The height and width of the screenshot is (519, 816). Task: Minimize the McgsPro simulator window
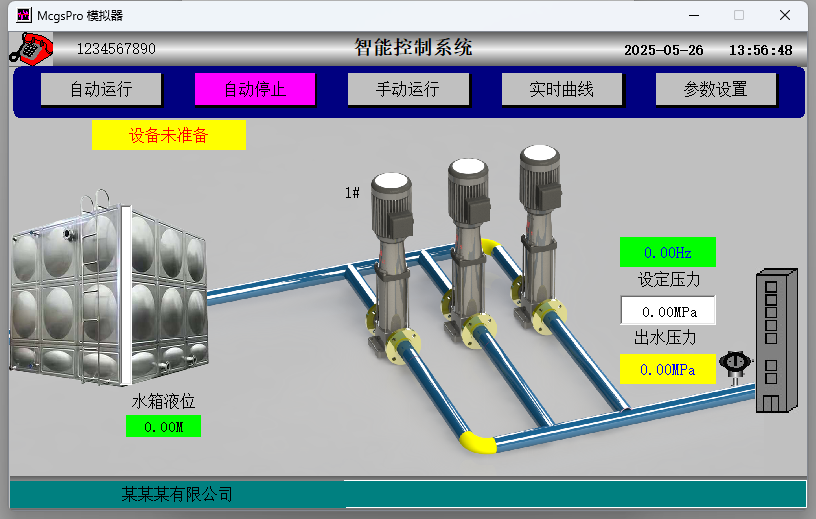(692, 15)
